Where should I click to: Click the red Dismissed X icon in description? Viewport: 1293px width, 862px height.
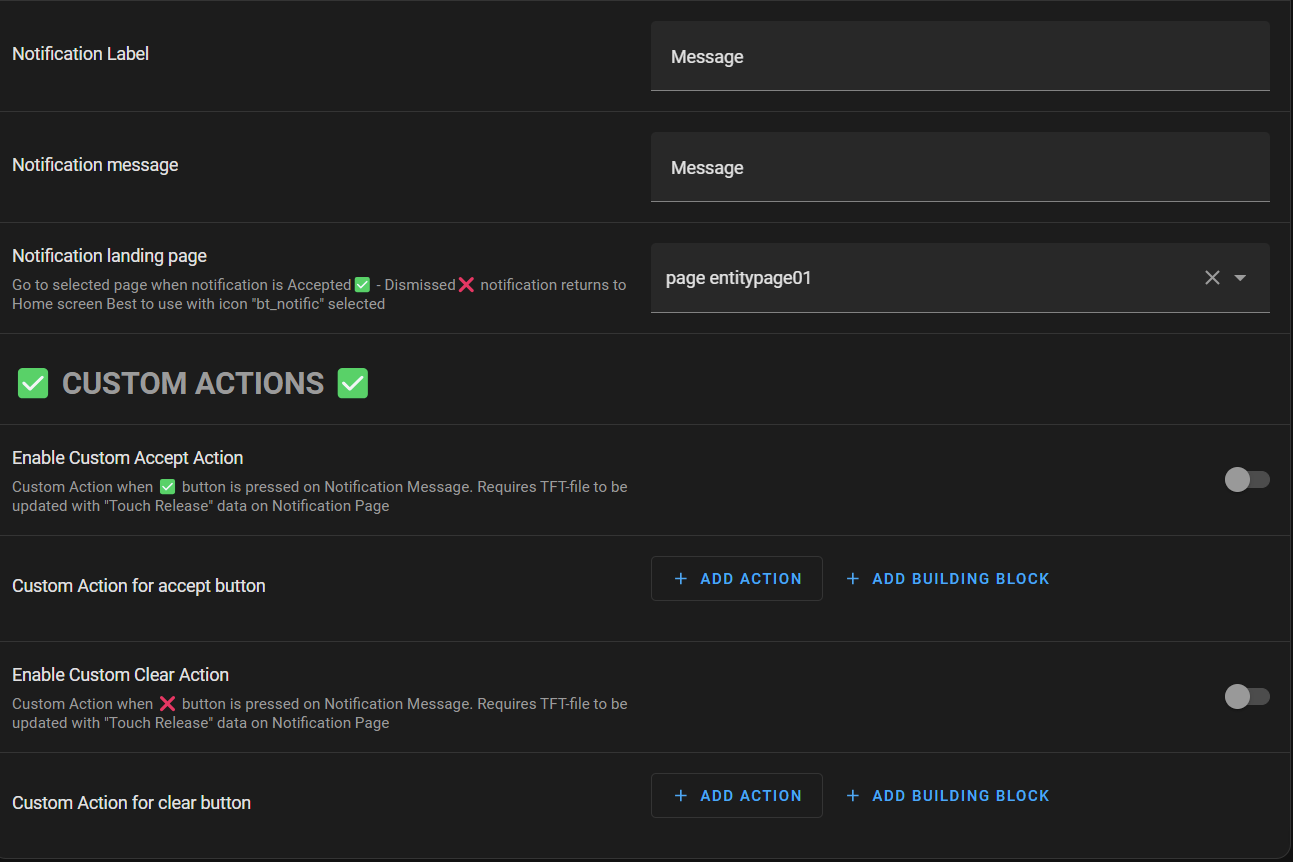coord(467,284)
